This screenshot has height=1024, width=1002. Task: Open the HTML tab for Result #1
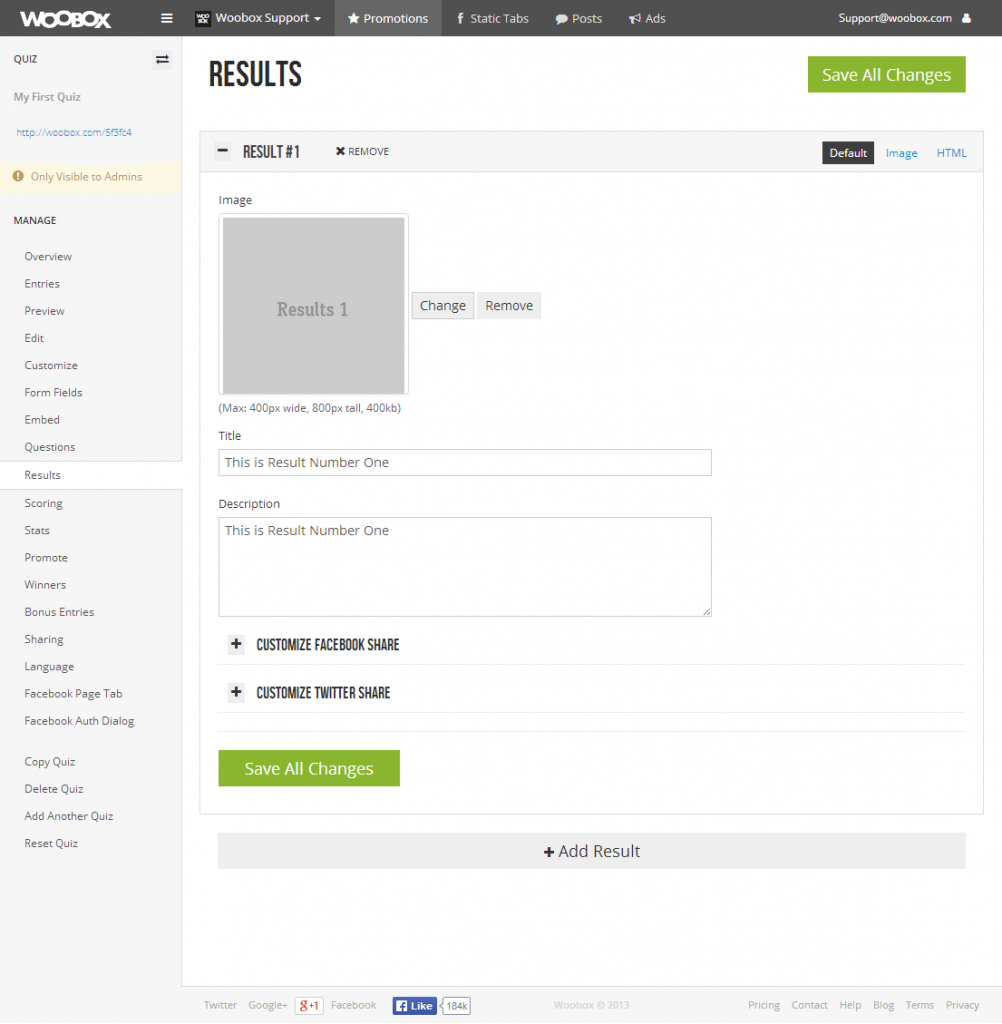click(951, 152)
